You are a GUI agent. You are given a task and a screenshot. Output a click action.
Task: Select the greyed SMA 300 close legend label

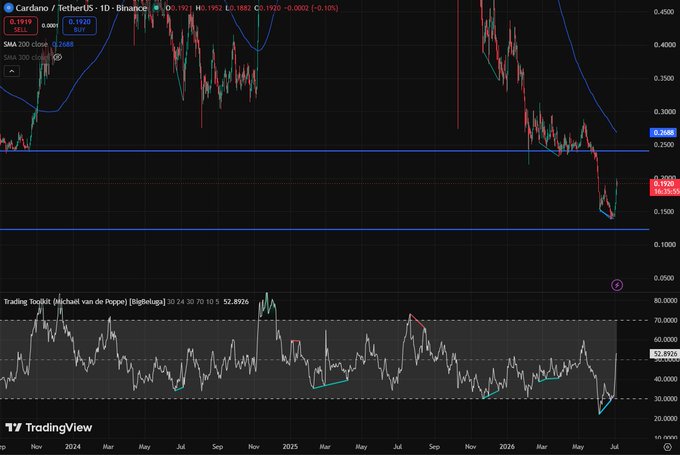26,57
